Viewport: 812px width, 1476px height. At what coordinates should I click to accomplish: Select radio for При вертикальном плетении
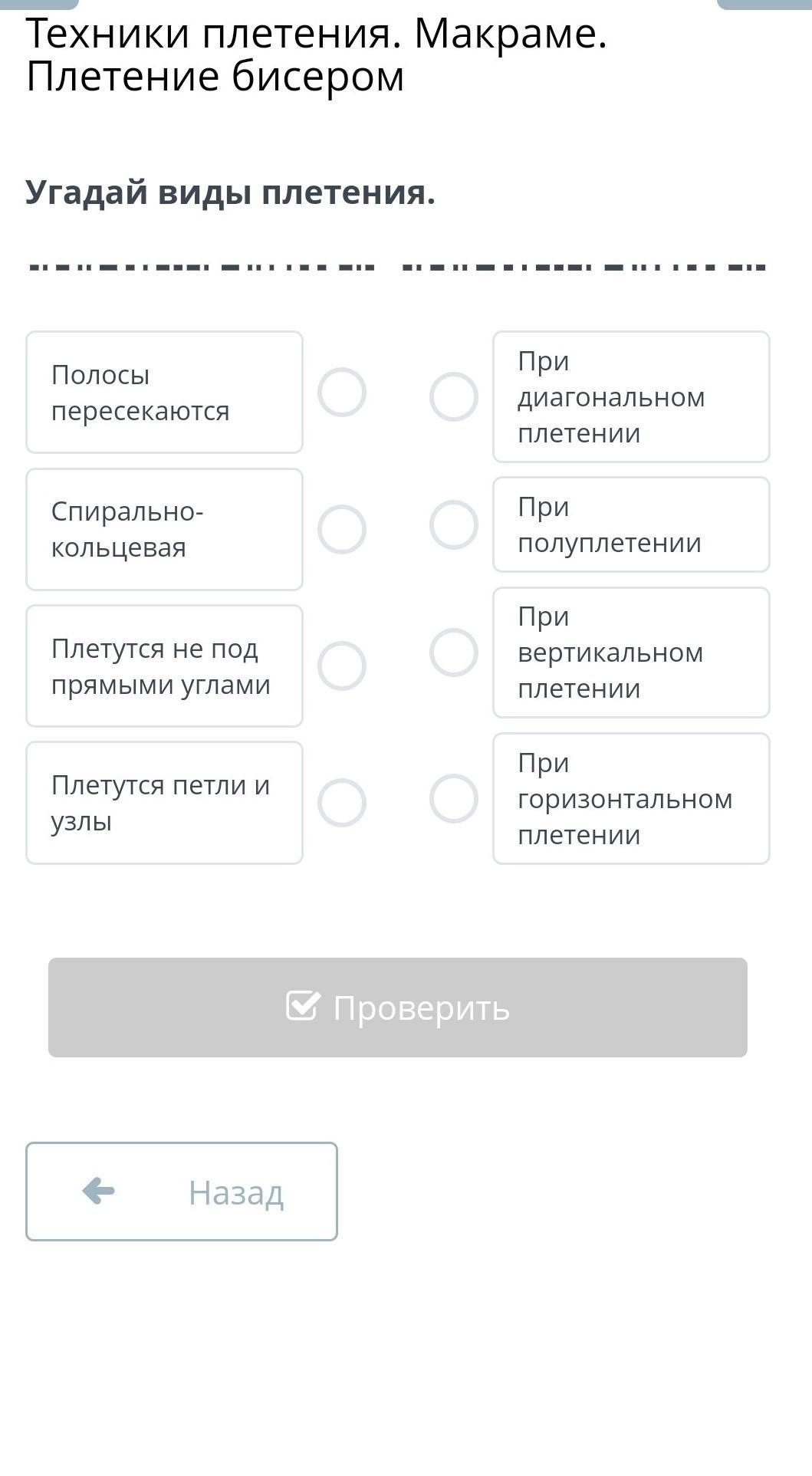tap(454, 653)
